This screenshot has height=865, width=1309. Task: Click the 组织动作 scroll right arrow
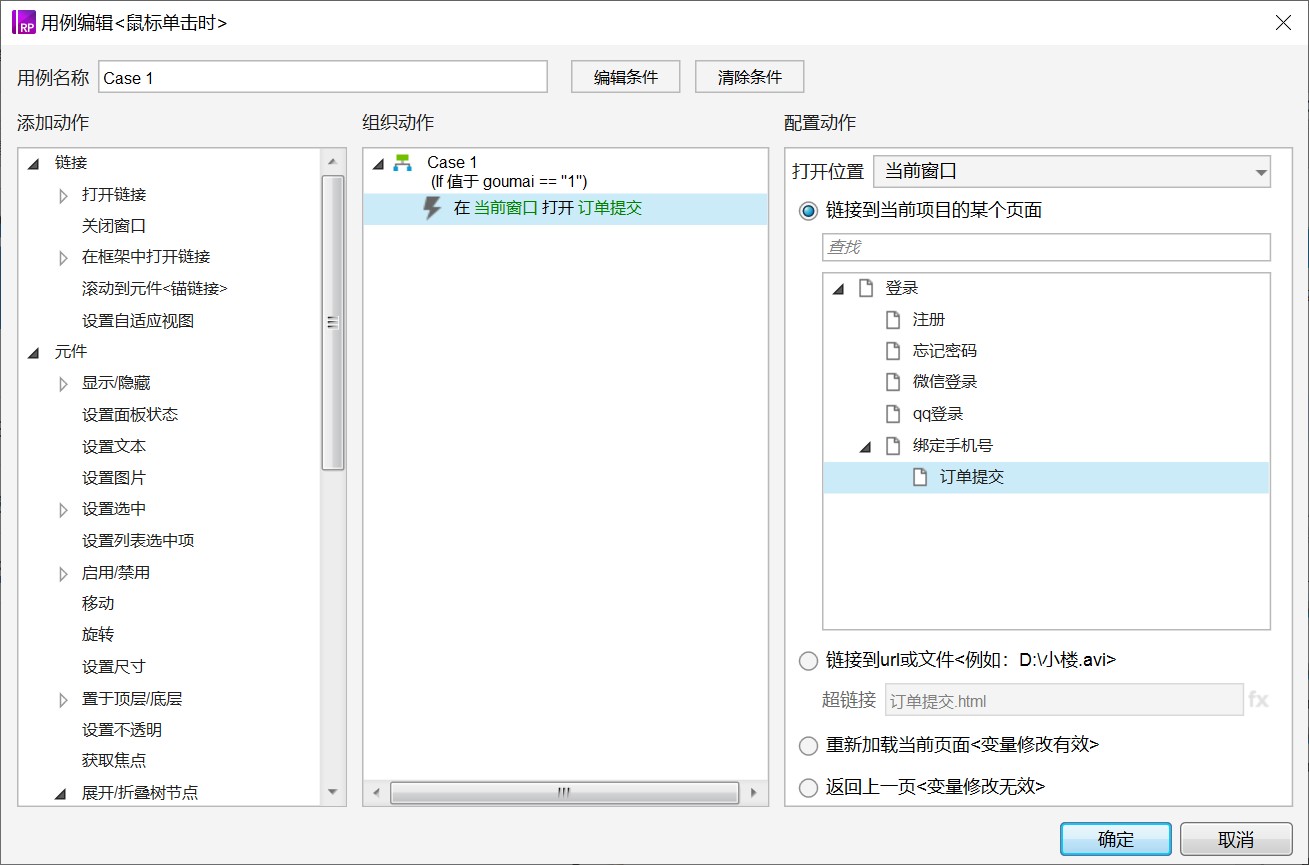pos(754,793)
